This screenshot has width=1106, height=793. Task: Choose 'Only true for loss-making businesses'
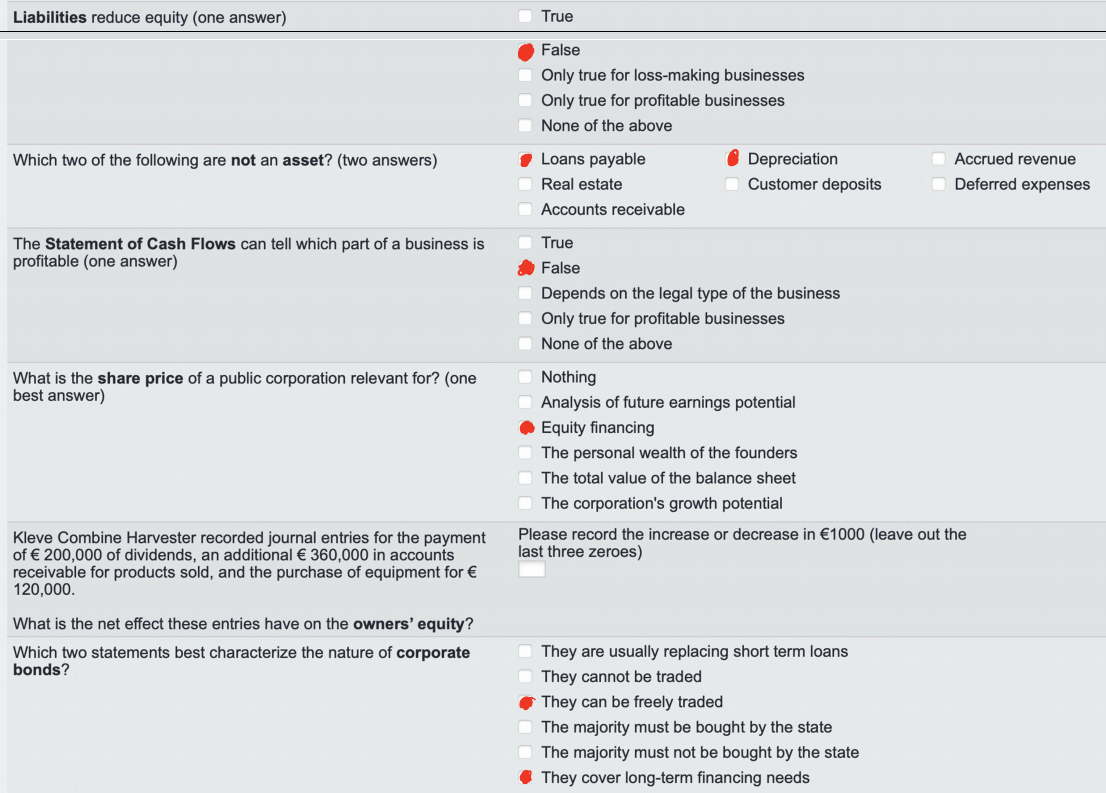coord(525,75)
